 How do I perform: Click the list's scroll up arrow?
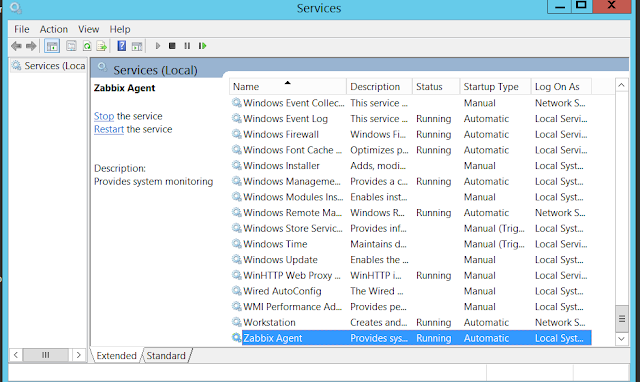[x=621, y=85]
